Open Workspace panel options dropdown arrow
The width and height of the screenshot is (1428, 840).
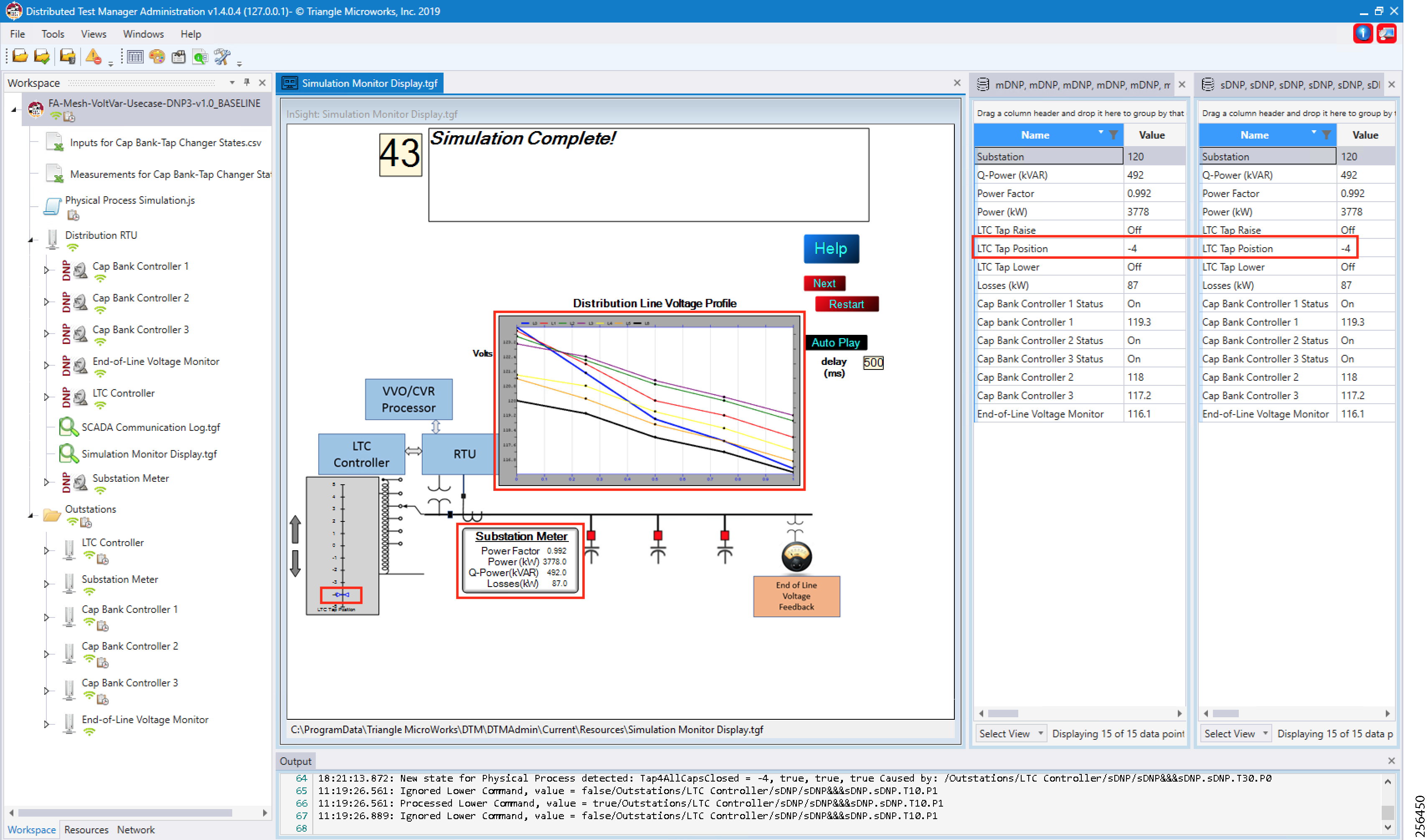(232, 82)
